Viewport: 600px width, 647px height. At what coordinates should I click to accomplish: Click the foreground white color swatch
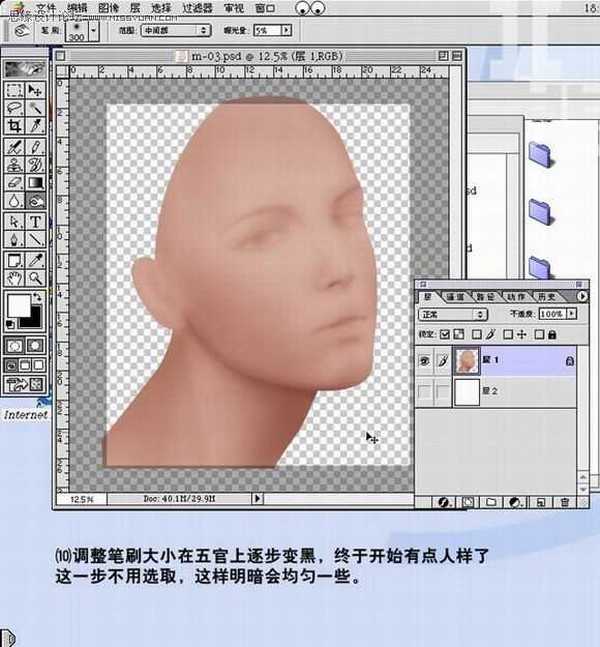click(17, 306)
